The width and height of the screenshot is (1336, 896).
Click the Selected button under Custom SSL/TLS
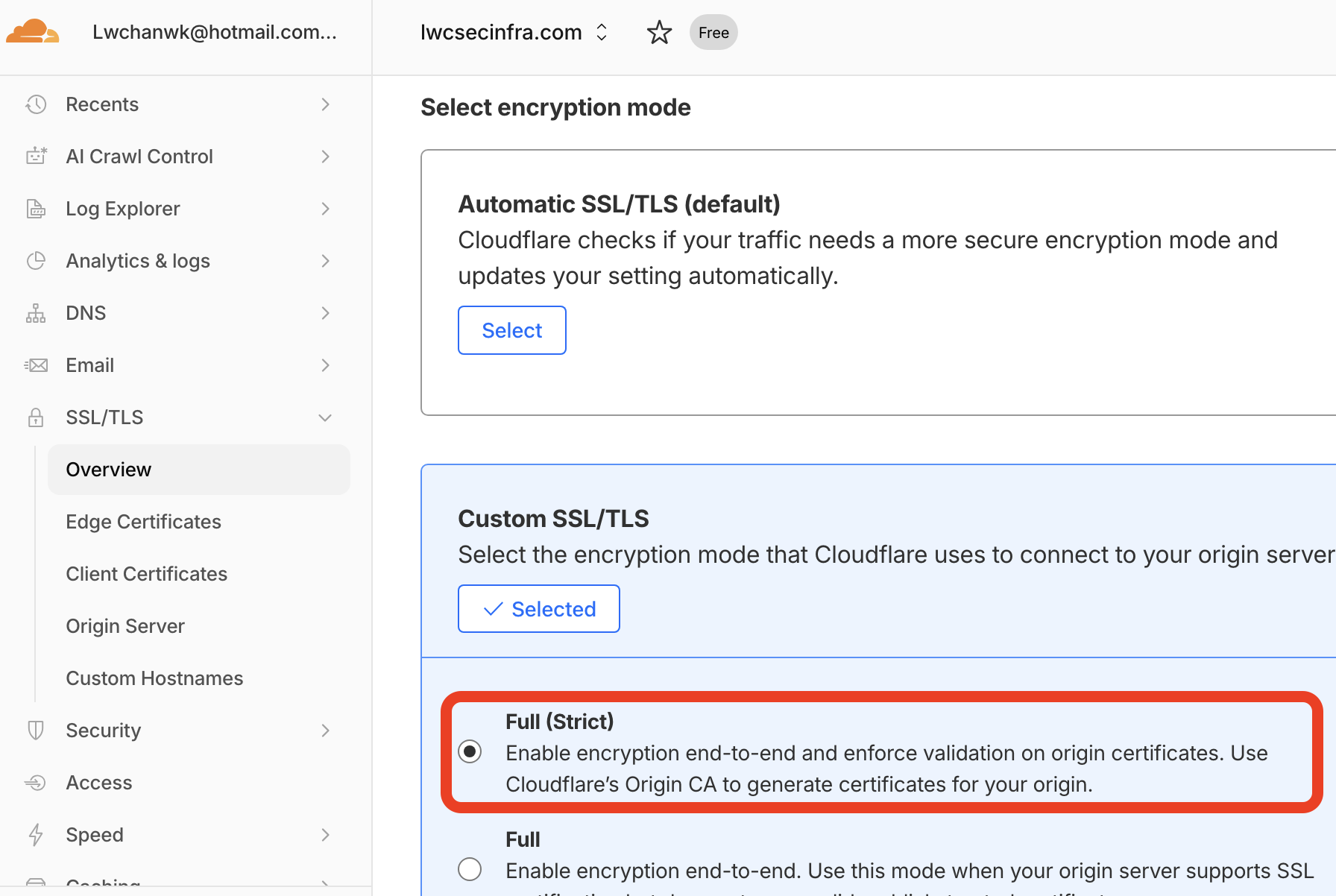539,609
